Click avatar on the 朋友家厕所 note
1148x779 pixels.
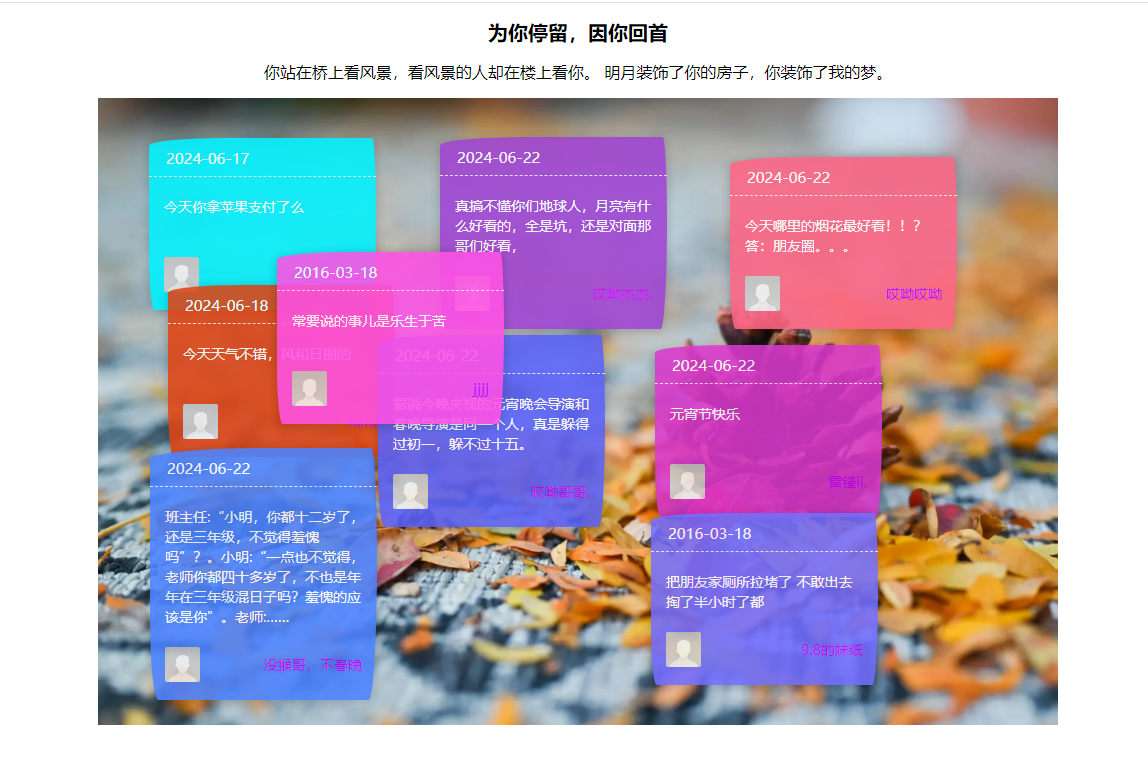pos(683,649)
